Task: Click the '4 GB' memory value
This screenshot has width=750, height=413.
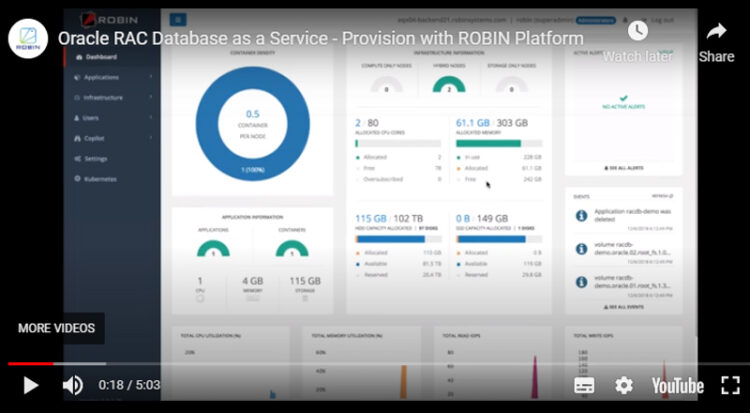Action: (253, 281)
